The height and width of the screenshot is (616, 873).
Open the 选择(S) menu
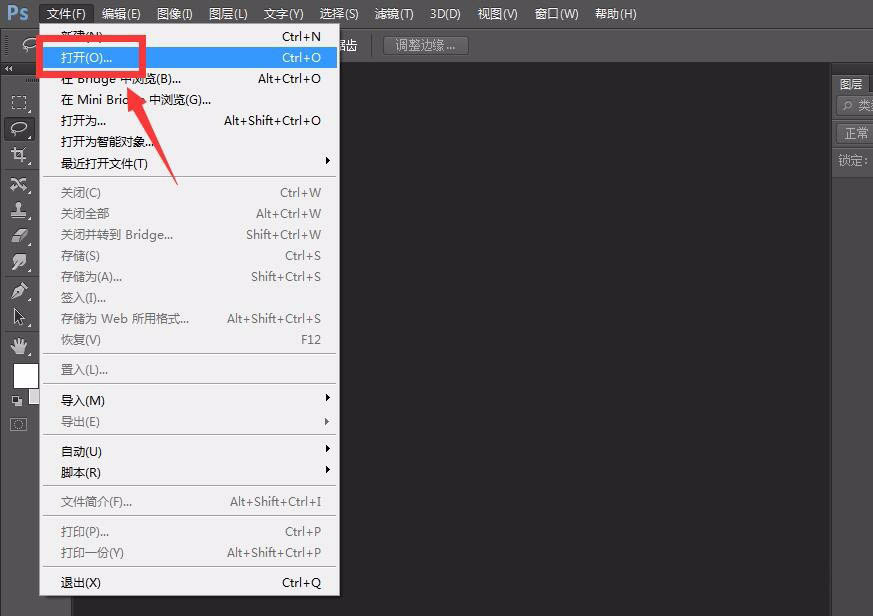point(339,14)
